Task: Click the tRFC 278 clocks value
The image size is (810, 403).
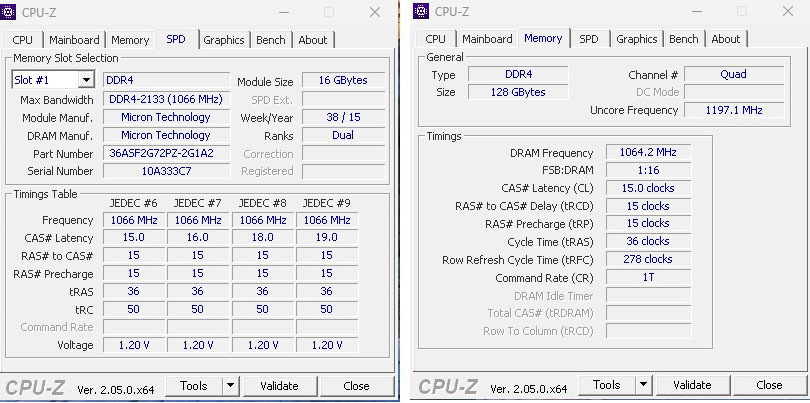Action: pos(648,259)
